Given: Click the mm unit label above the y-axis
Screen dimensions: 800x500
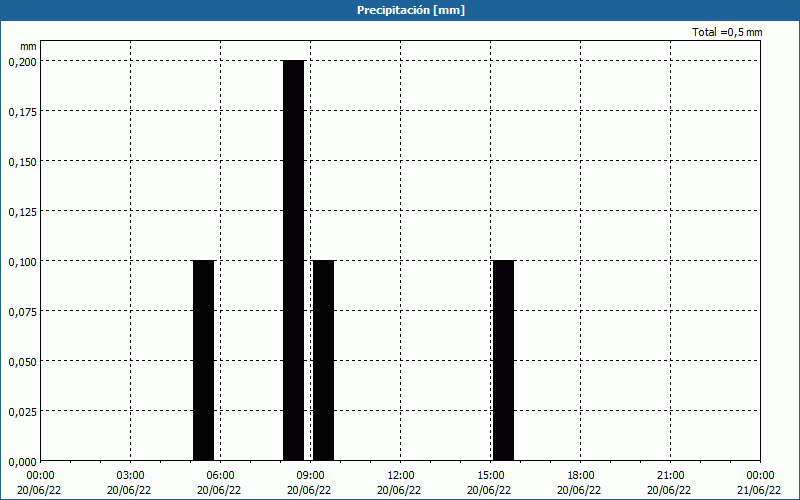Looking at the screenshot, I should click(x=28, y=46).
